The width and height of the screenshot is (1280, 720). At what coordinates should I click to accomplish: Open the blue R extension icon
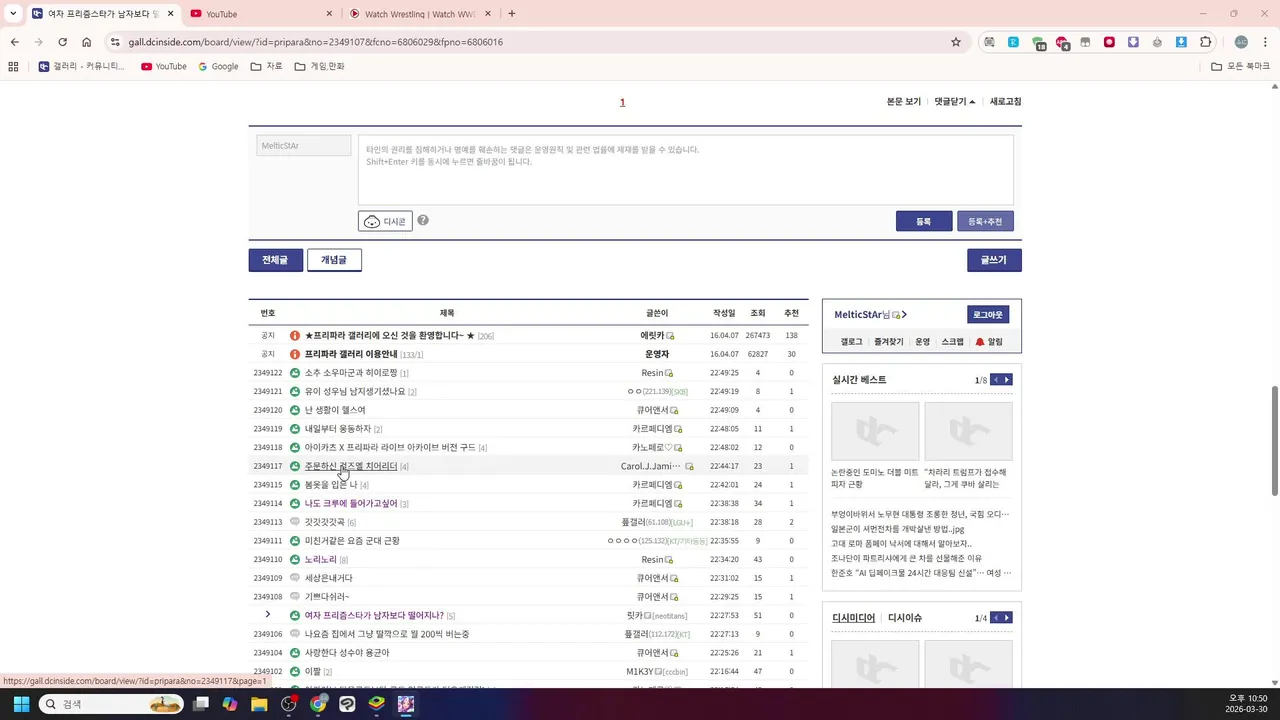click(1013, 42)
